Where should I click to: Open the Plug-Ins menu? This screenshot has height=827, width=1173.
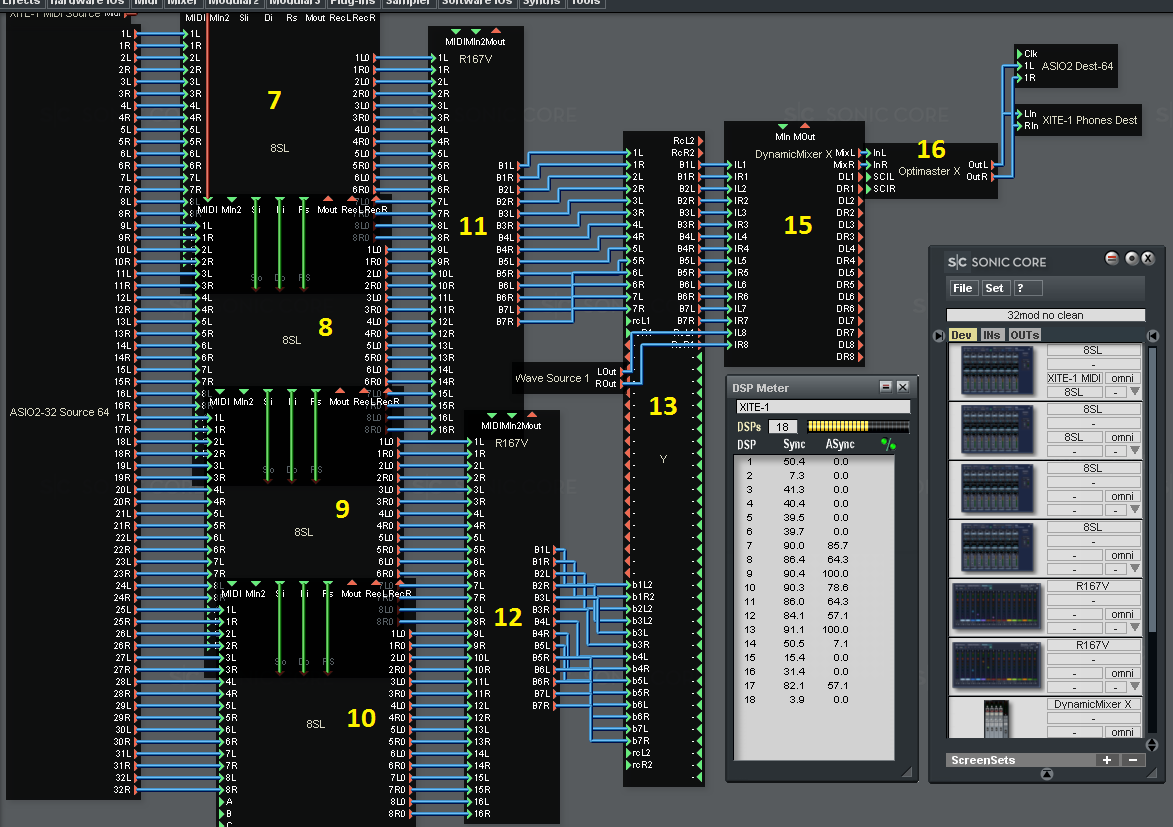click(x=353, y=3)
